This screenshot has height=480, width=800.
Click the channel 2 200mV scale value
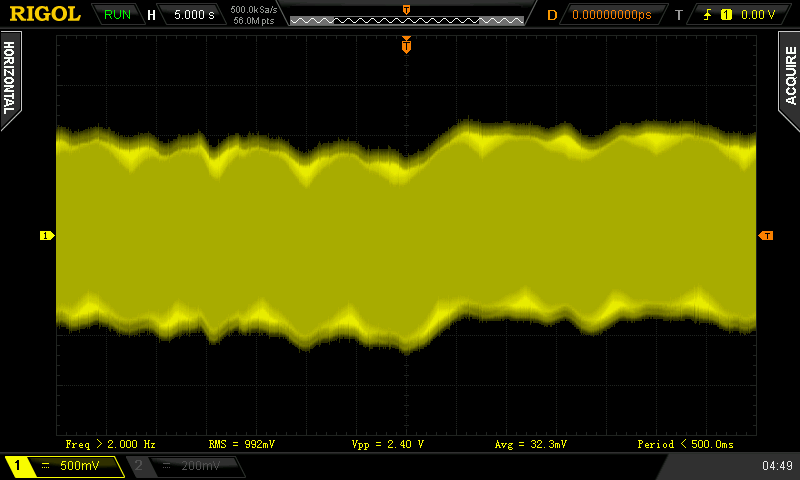click(201, 466)
